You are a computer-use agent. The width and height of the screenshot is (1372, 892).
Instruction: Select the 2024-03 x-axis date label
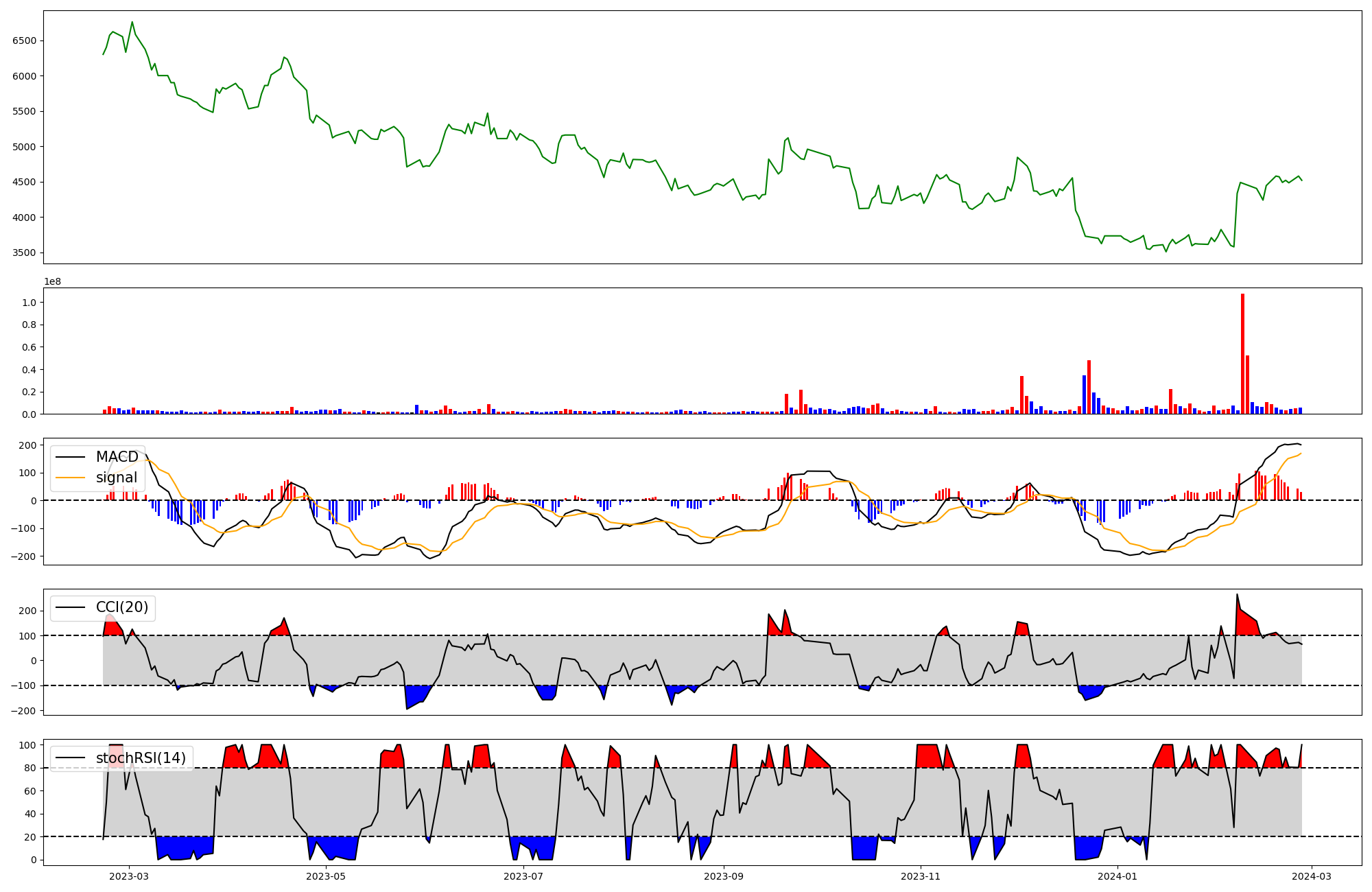coord(1312,876)
